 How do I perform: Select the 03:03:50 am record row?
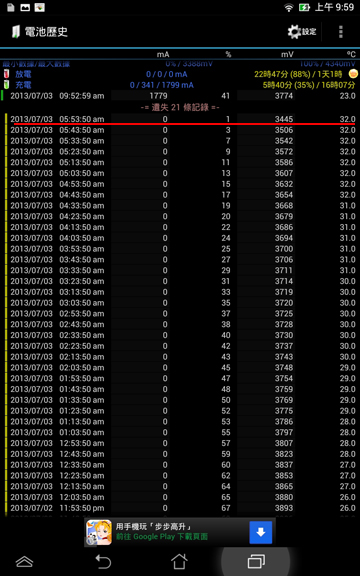[x=180, y=303]
